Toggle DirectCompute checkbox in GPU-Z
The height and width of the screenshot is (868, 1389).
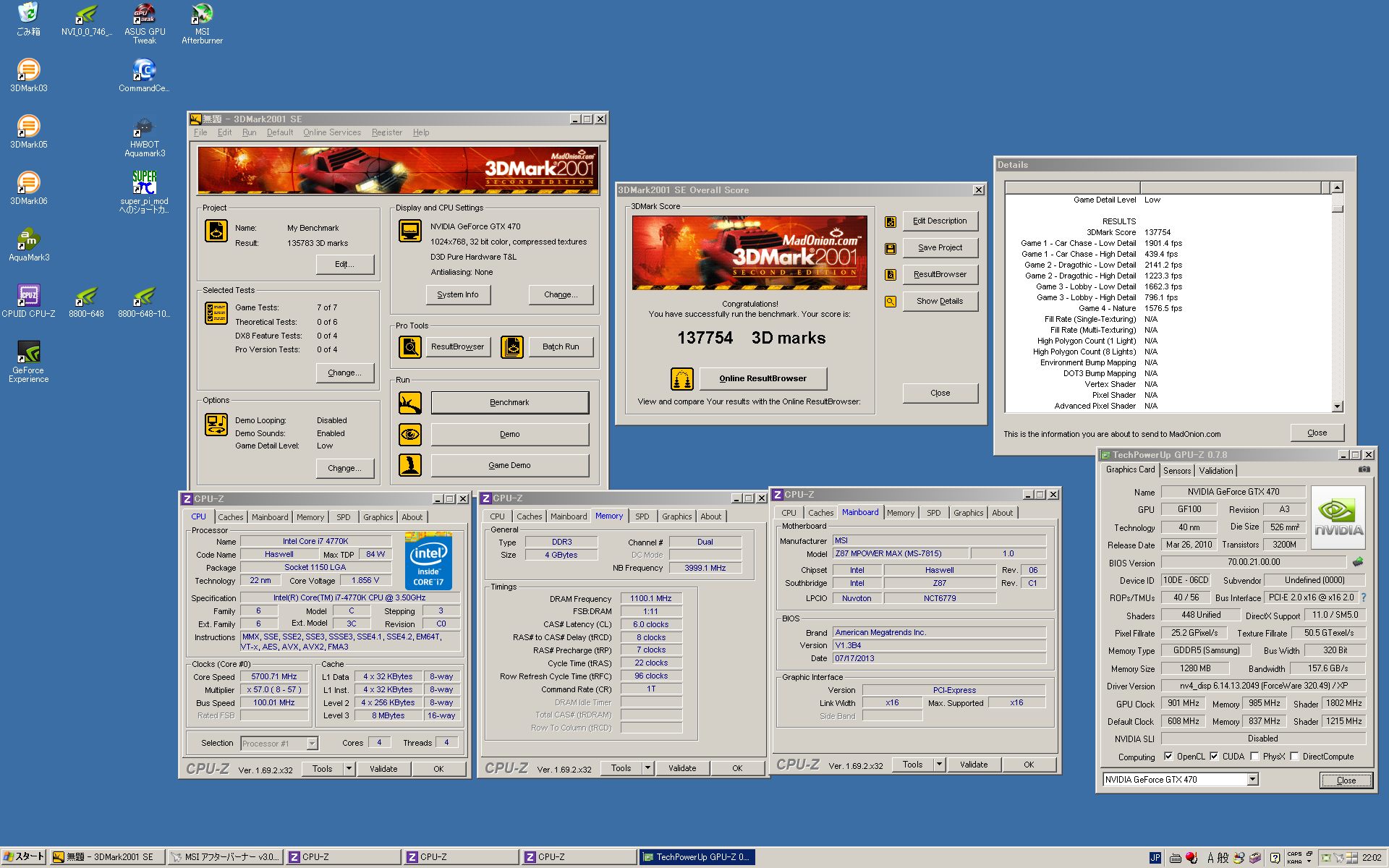click(x=1294, y=757)
